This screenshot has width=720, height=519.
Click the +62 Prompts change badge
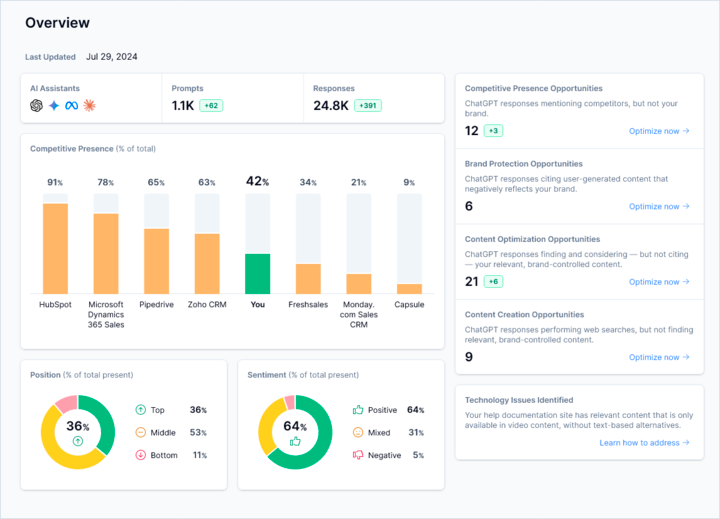211,106
